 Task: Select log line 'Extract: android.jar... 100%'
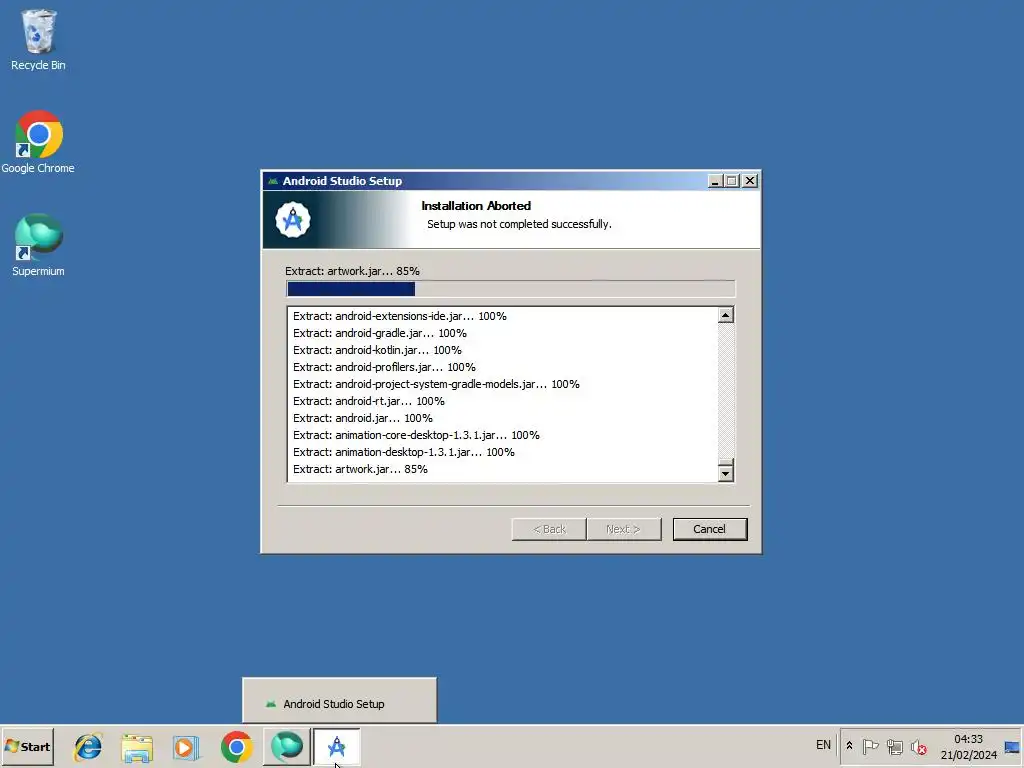(x=363, y=418)
